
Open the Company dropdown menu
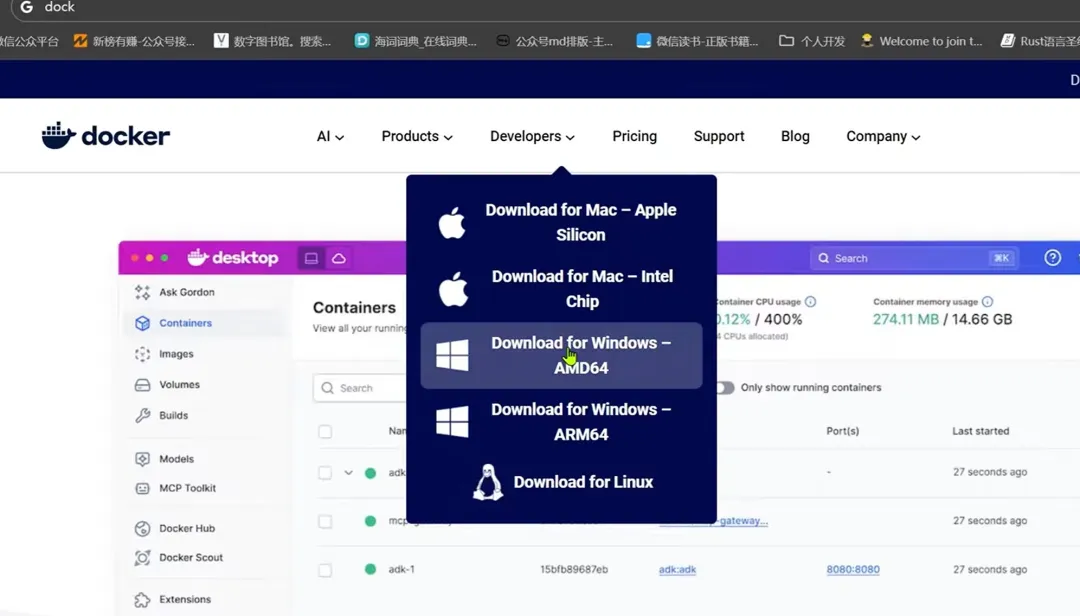click(883, 136)
